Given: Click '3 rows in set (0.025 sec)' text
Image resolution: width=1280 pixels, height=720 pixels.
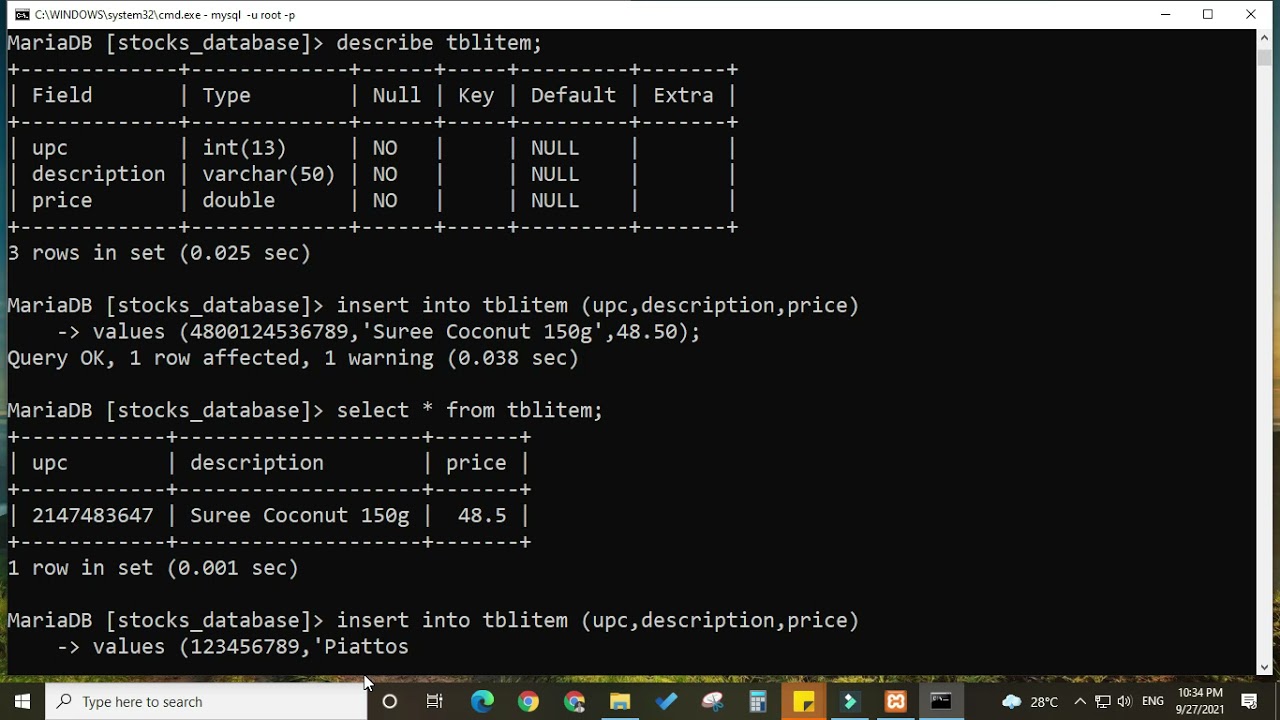Looking at the screenshot, I should tap(159, 253).
